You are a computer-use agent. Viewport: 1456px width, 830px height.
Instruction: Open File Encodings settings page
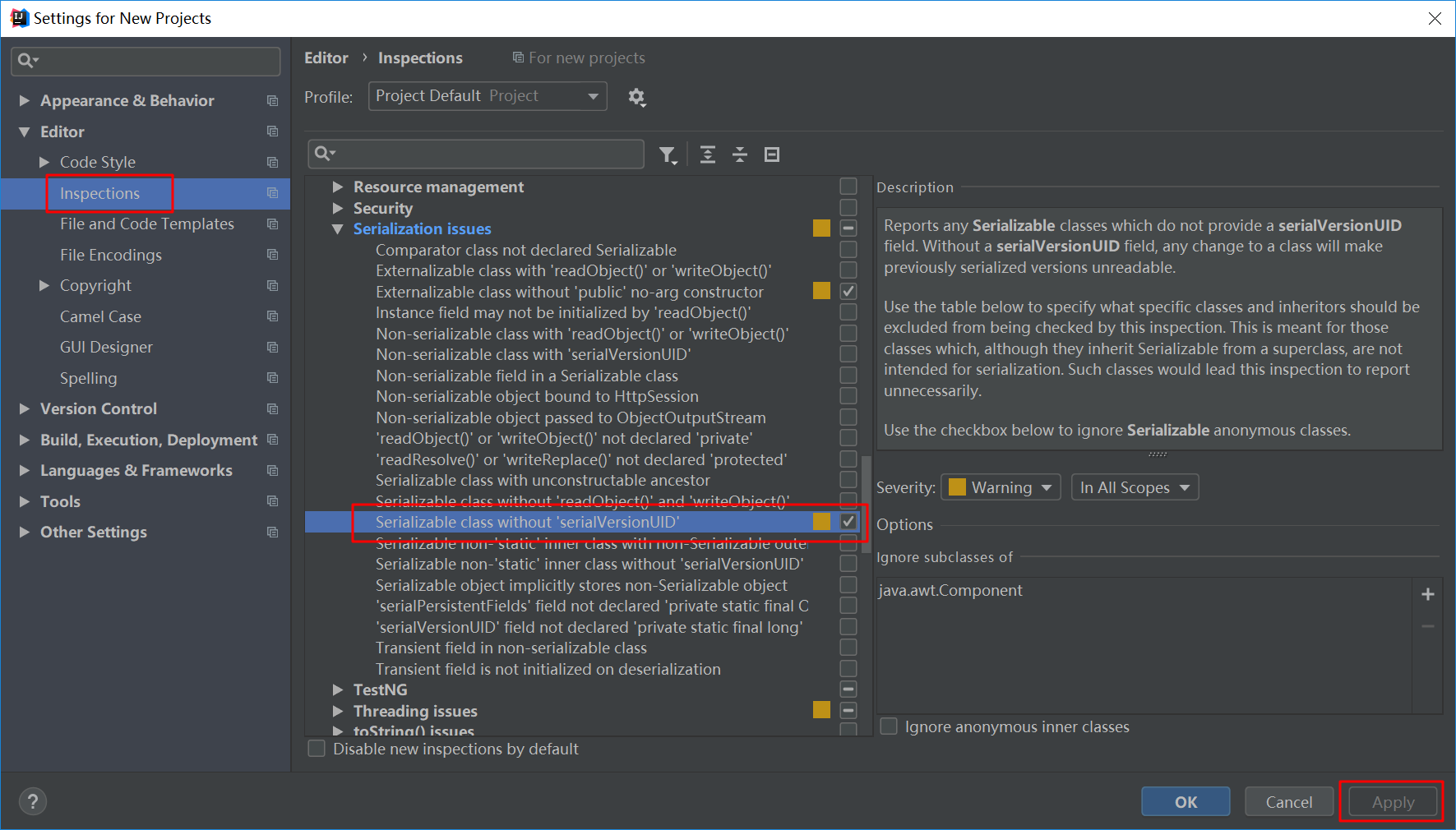[x=110, y=255]
